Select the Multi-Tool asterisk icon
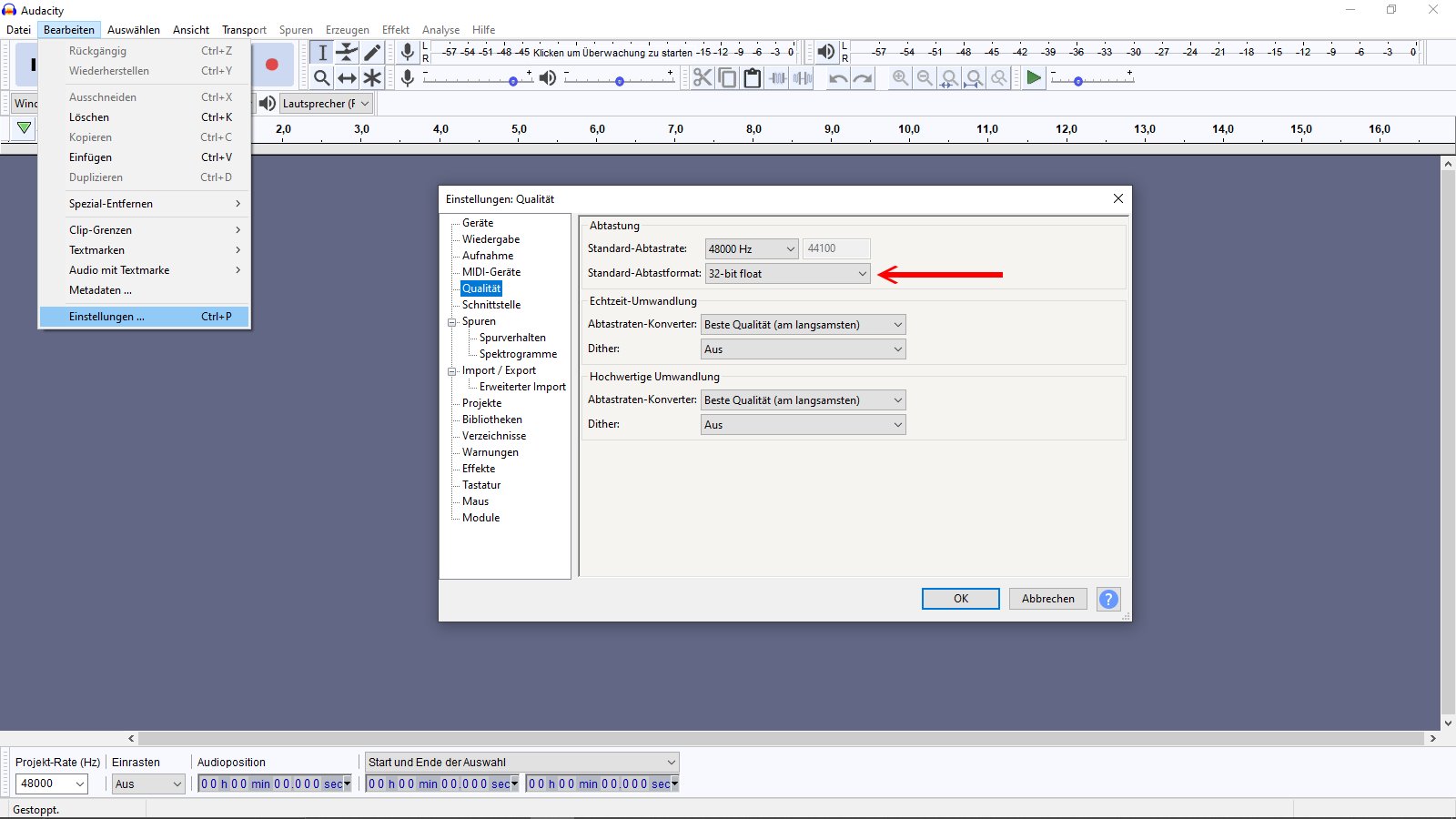 372,78
